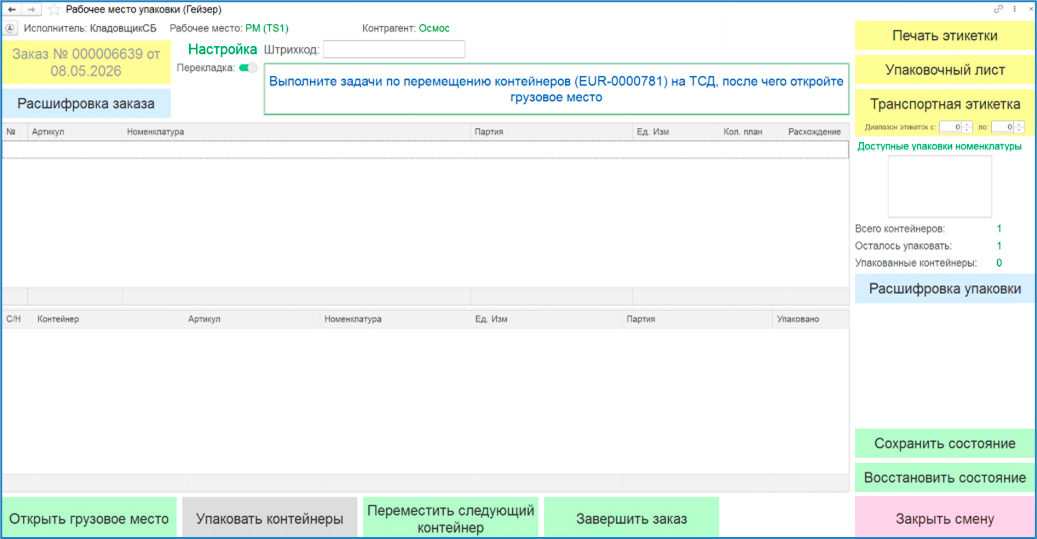Click Переместить следующий контейнер
The height and width of the screenshot is (539, 1037).
point(450,519)
